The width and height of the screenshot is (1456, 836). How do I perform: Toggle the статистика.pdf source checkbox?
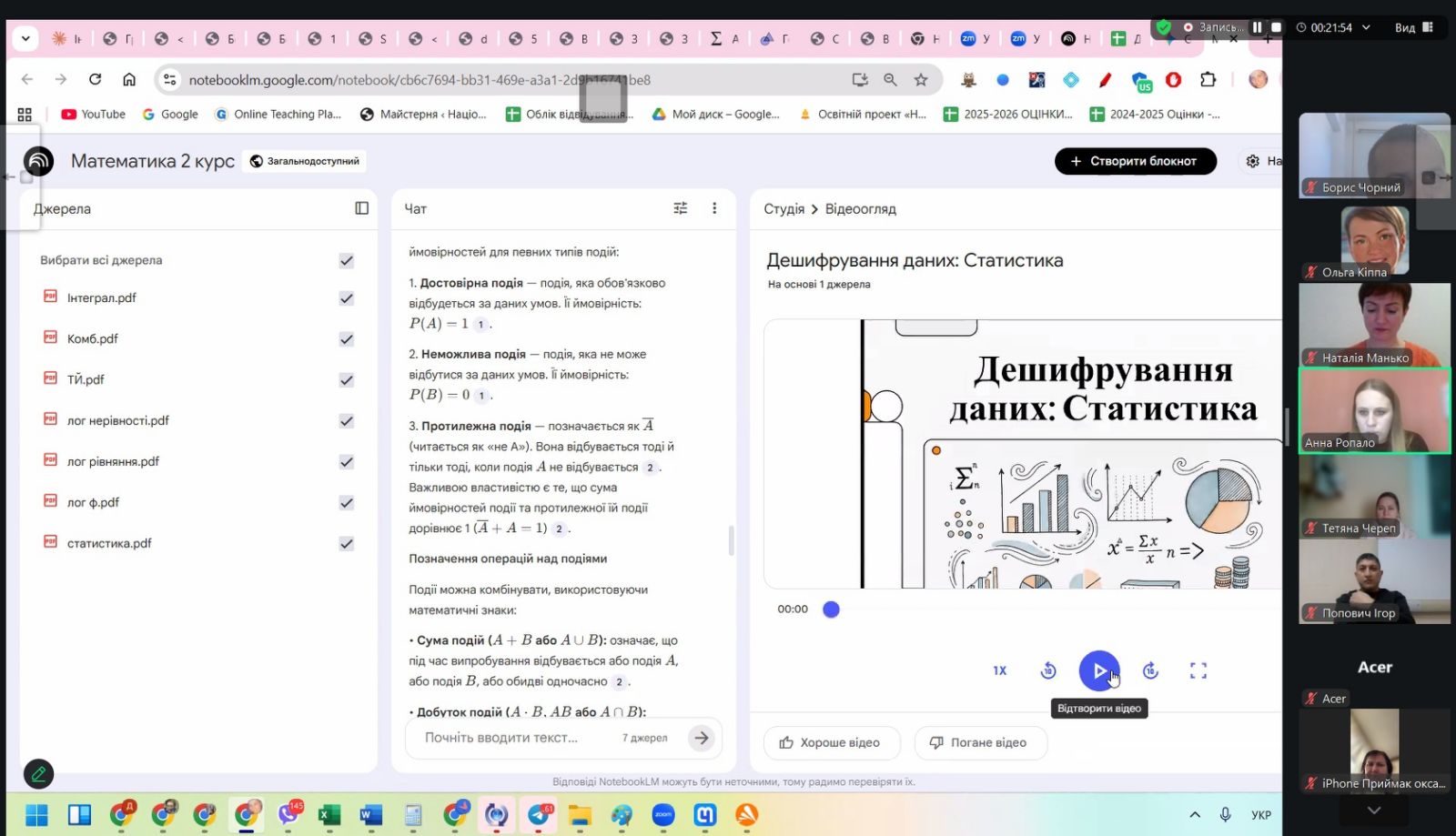(346, 544)
